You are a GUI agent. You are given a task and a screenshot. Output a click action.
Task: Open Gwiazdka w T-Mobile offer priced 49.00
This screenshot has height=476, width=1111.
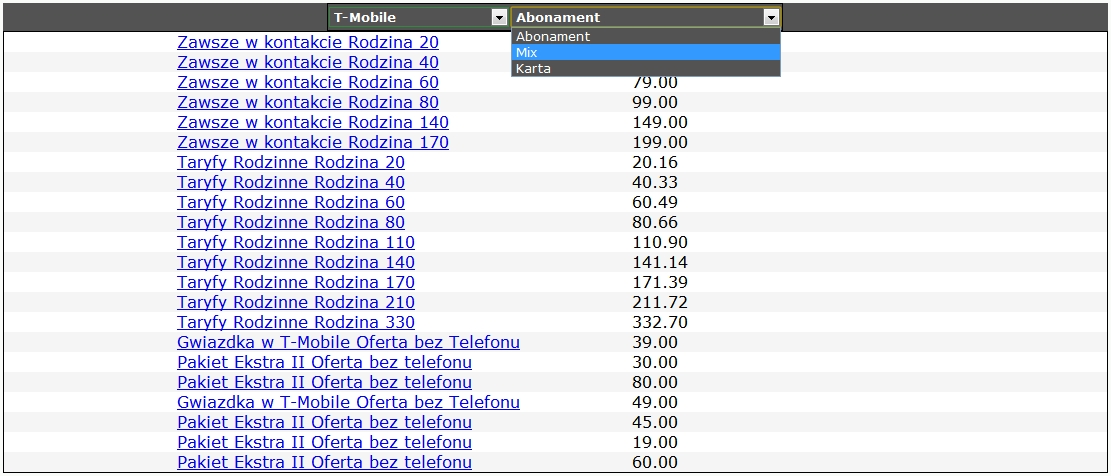[x=348, y=402]
